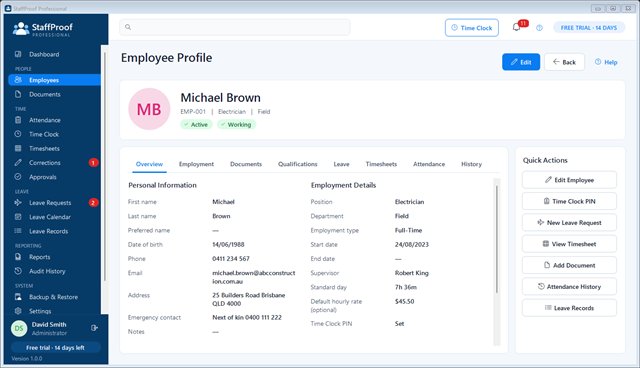Viewport: 640px width, 368px height.
Task: Click the hourly rate $45.50
Action: pyautogui.click(x=404, y=301)
